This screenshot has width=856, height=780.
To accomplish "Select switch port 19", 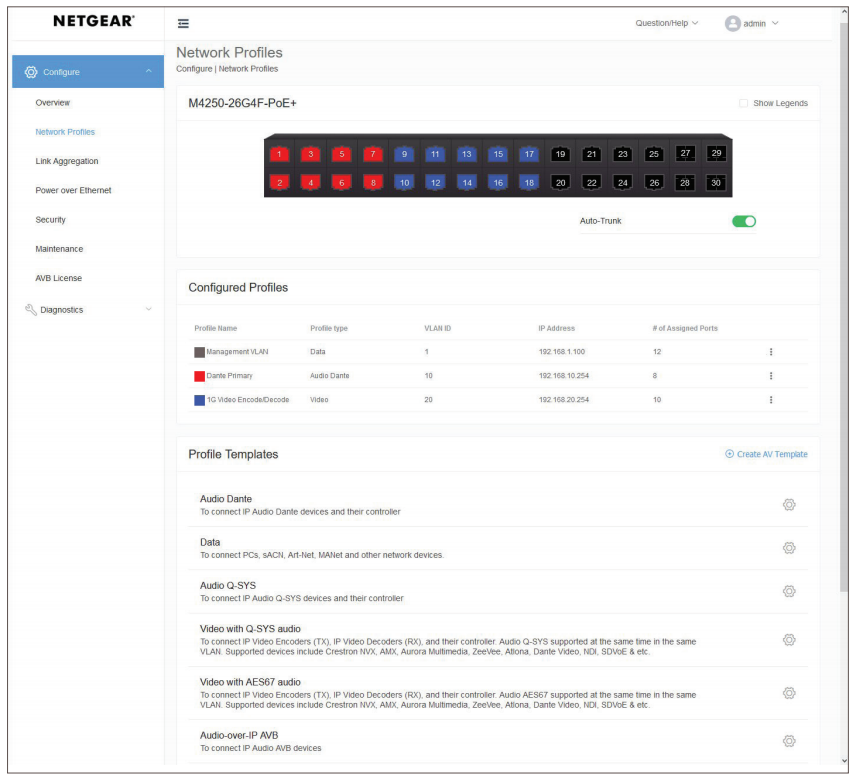I will [x=560, y=154].
